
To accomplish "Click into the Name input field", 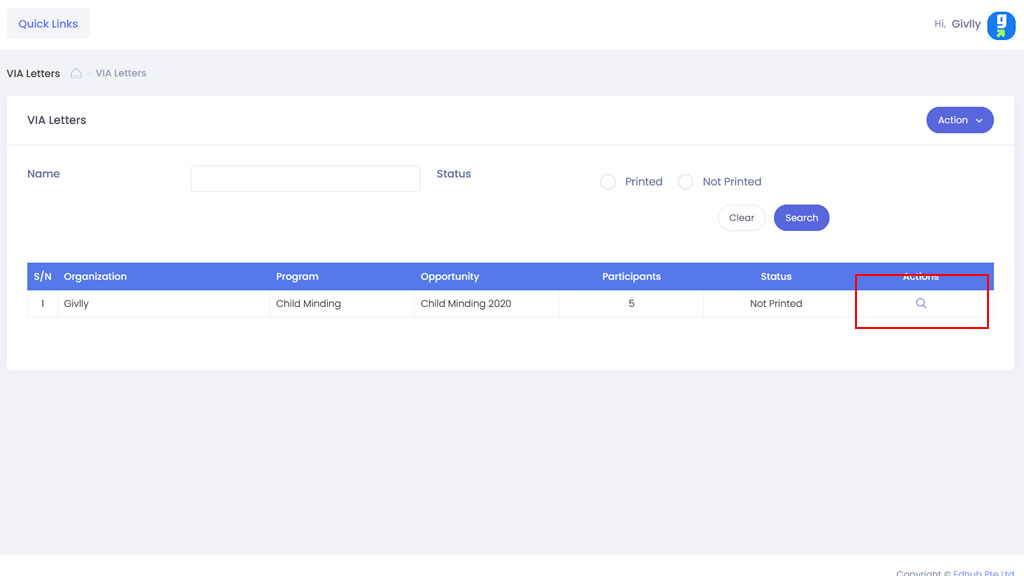I will [x=305, y=178].
